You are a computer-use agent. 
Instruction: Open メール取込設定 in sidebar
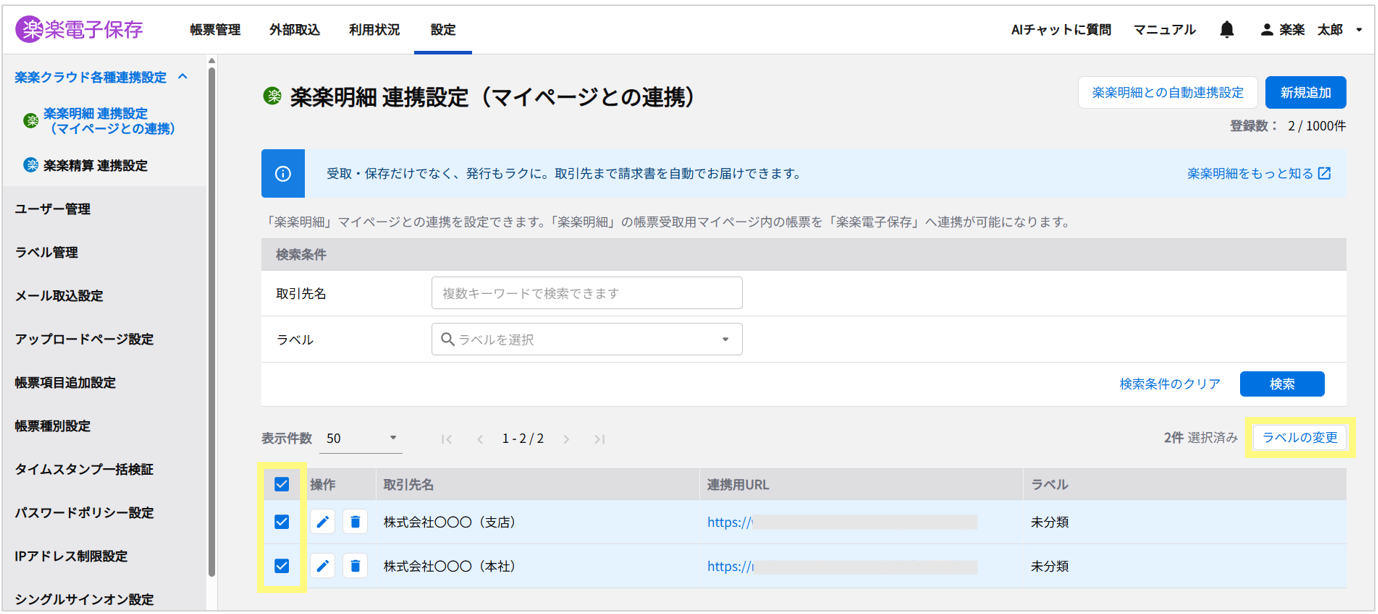(58, 296)
